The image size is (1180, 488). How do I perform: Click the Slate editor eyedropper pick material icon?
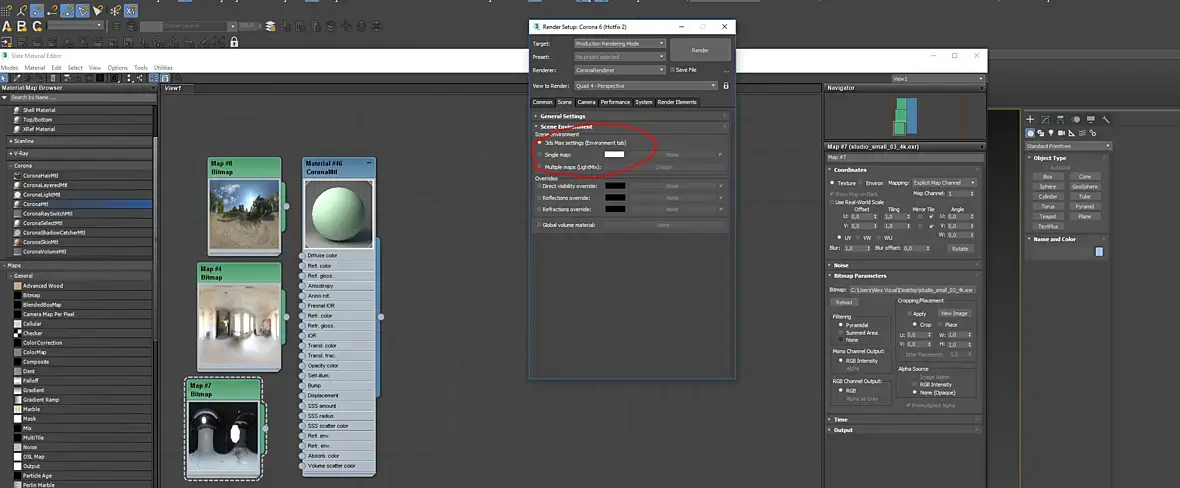[x=17, y=78]
